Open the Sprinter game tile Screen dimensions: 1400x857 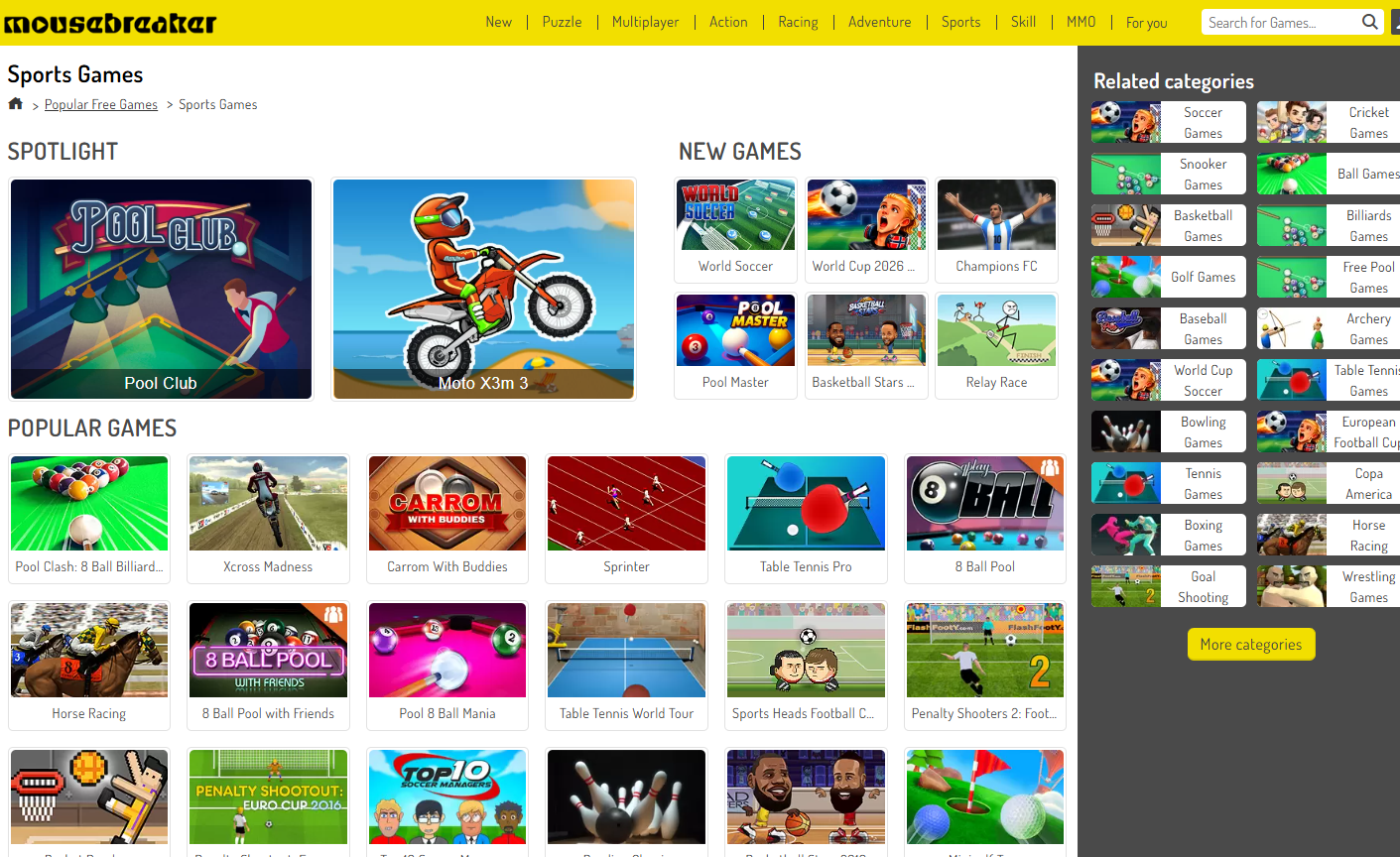click(x=626, y=519)
